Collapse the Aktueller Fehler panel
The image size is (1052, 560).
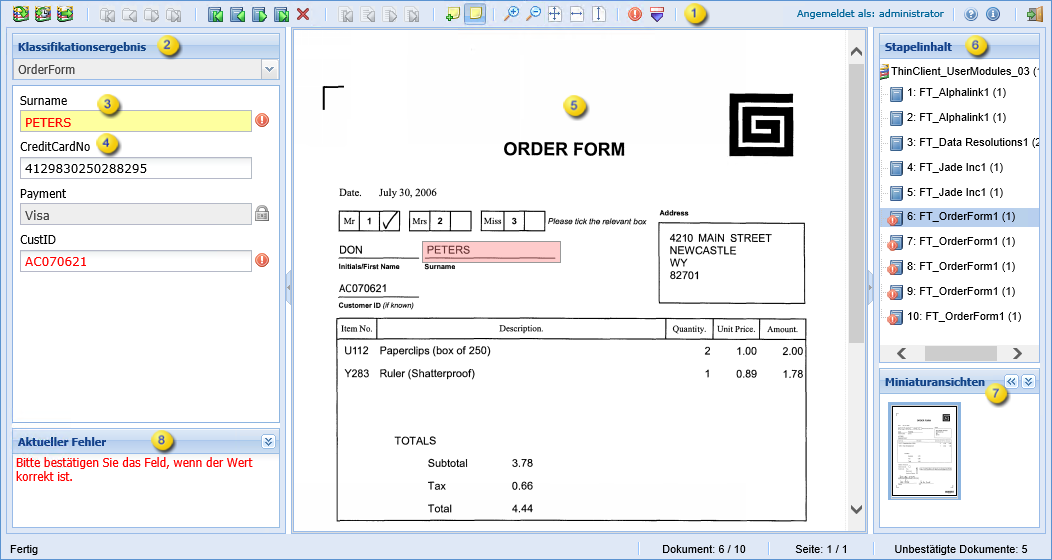[268, 441]
